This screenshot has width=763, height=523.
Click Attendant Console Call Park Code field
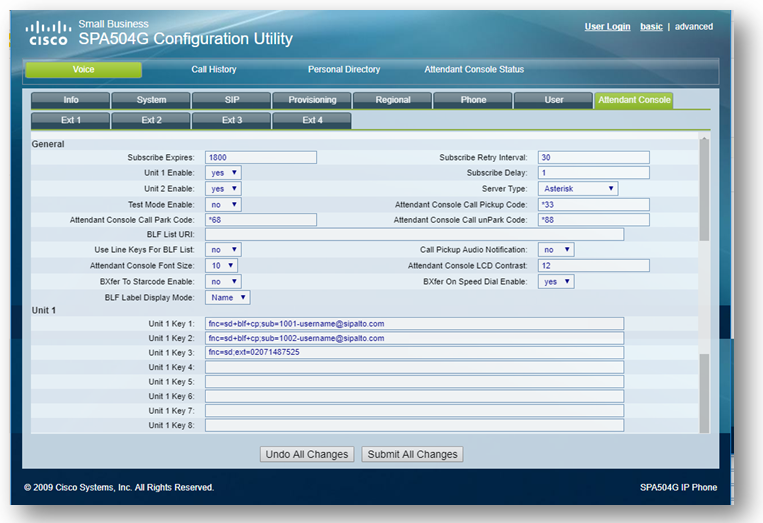[x=261, y=220]
